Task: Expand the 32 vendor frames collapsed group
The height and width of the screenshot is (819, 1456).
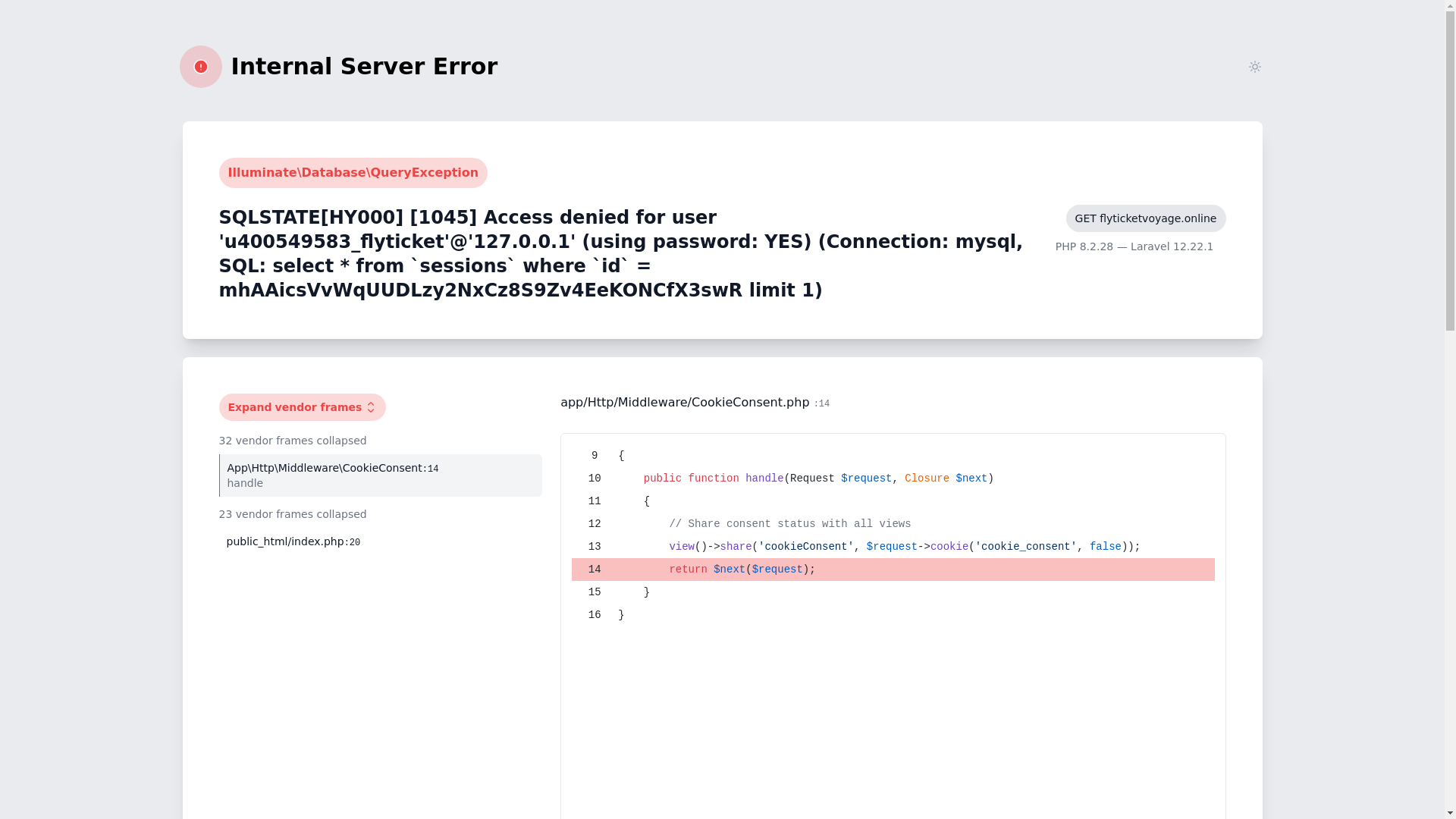Action: pyautogui.click(x=292, y=441)
